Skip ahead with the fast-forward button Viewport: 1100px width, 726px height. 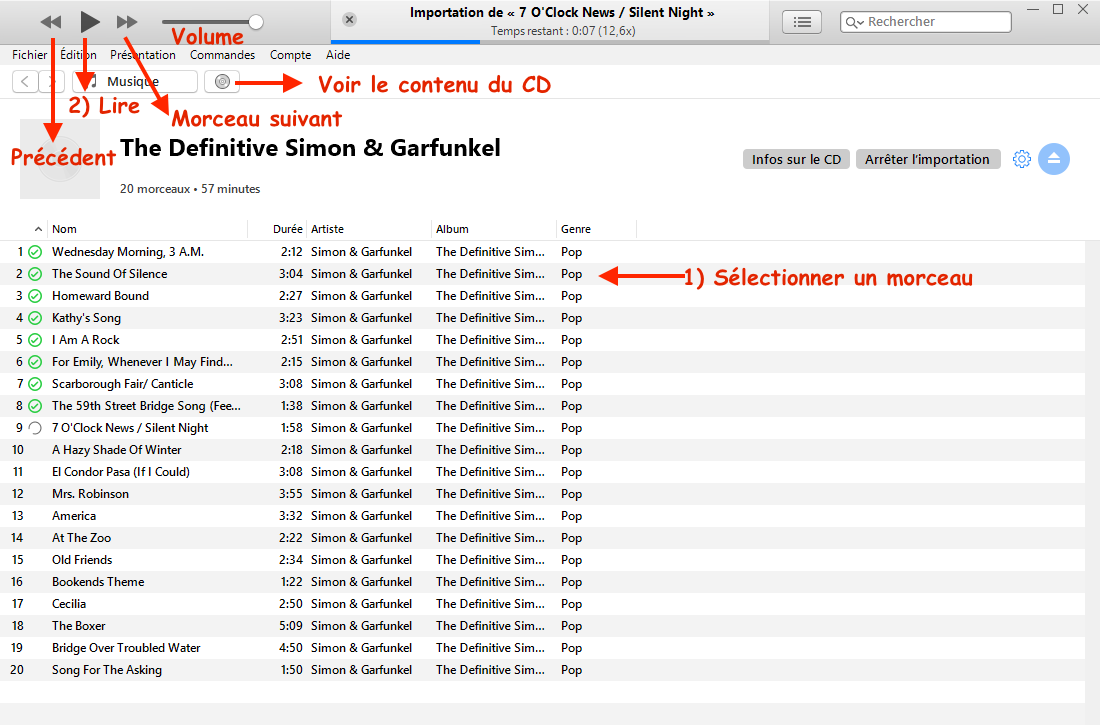[127, 22]
